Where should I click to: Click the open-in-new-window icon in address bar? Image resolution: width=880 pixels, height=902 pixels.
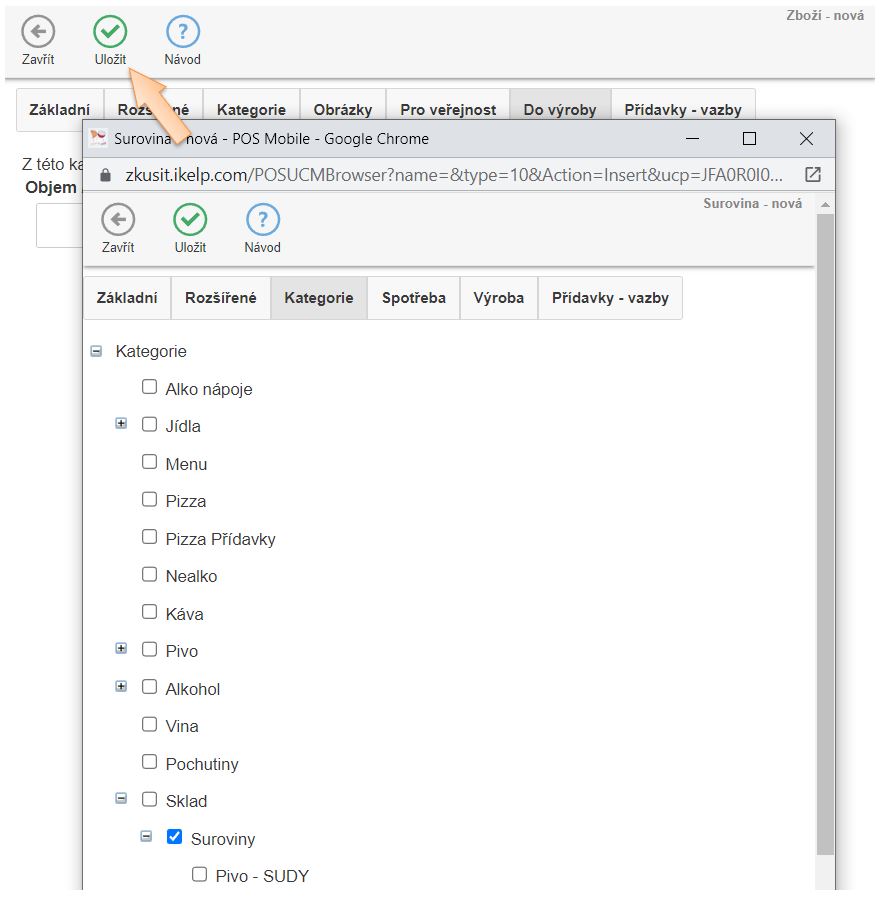[x=812, y=174]
